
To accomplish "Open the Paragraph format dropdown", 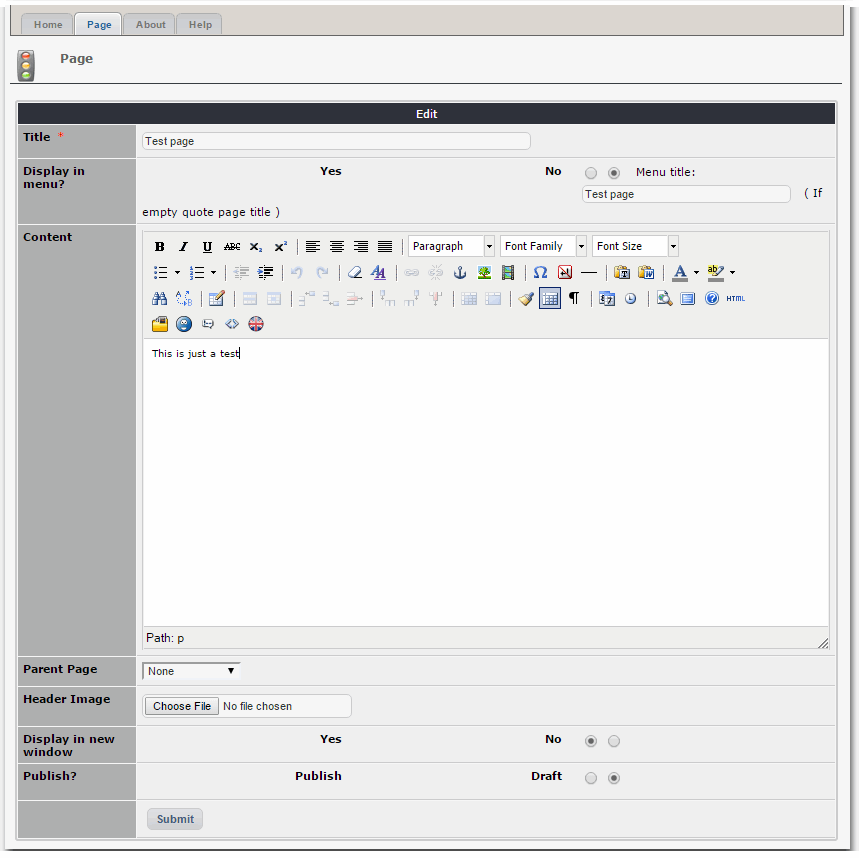I will [451, 246].
